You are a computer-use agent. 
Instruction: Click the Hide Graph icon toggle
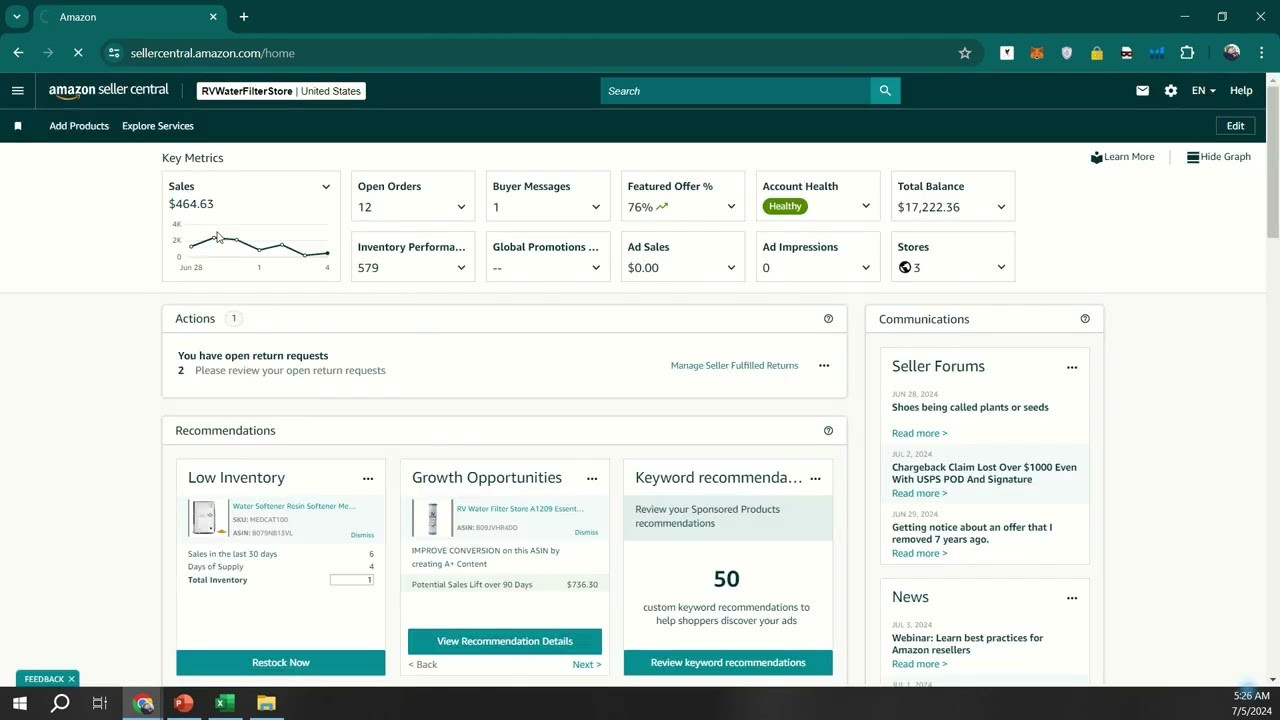(1193, 157)
